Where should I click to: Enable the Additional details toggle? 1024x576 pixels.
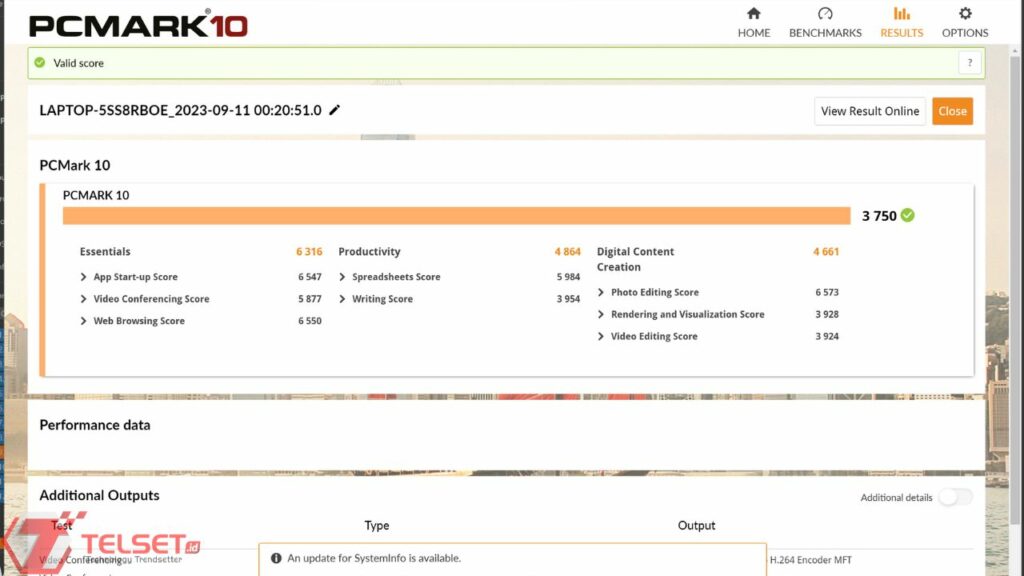954,497
